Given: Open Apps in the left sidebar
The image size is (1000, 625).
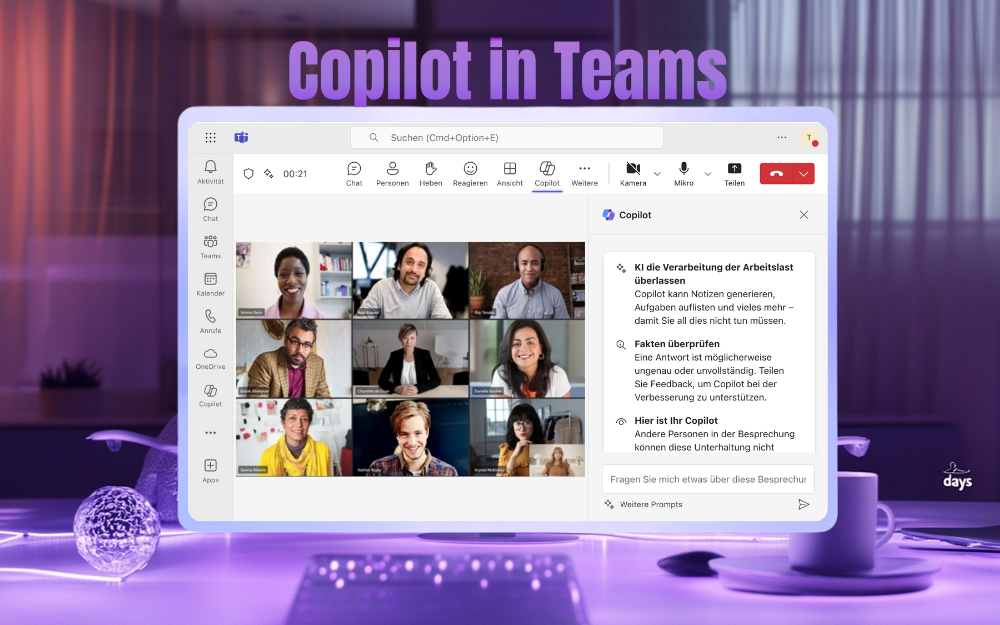Looking at the screenshot, I should [x=210, y=471].
